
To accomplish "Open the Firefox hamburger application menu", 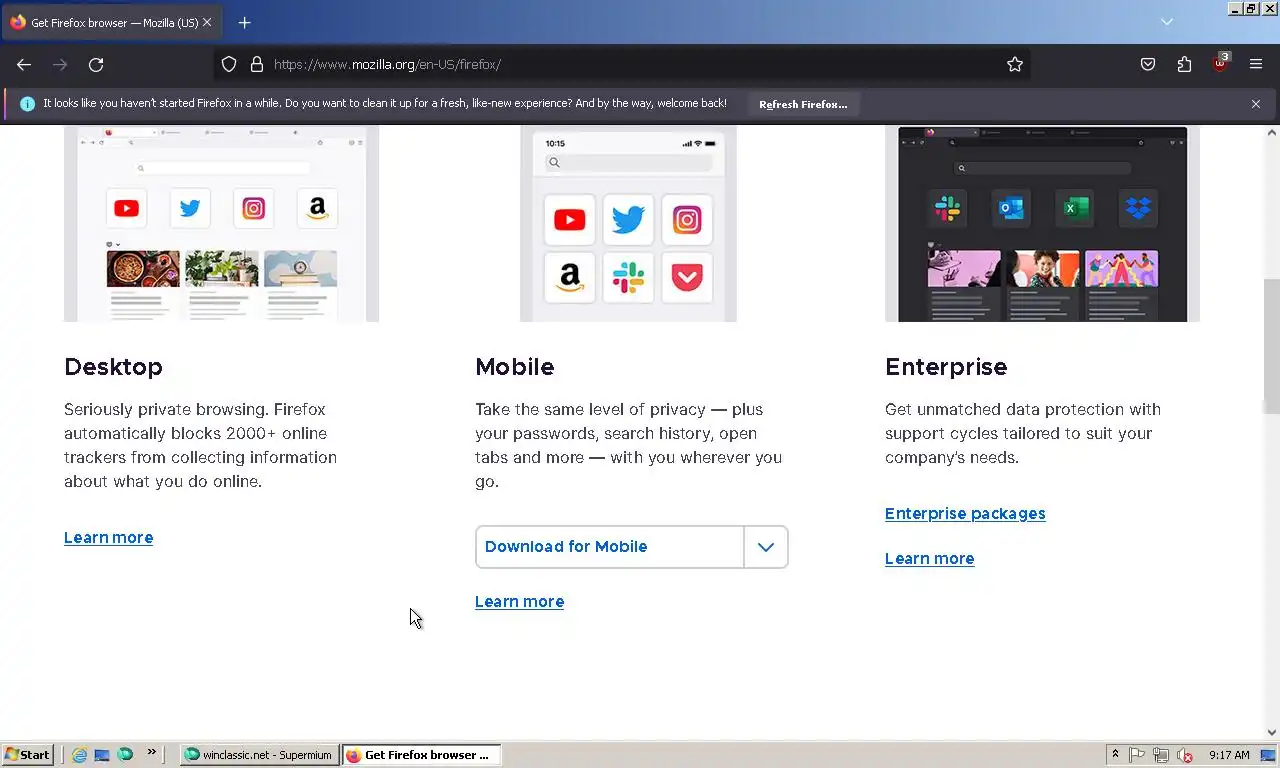I will pyautogui.click(x=1256, y=64).
